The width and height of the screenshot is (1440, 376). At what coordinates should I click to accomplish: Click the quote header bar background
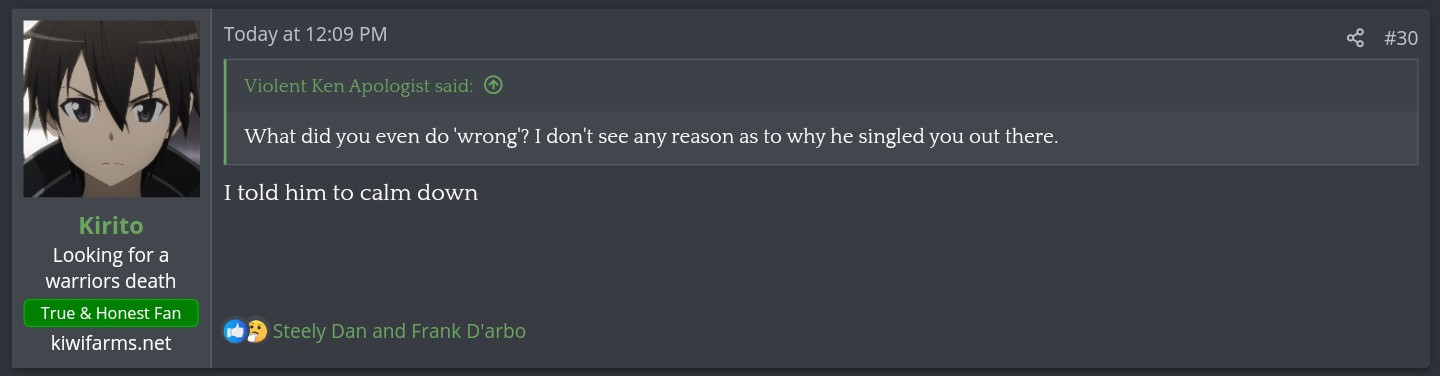click(950, 86)
